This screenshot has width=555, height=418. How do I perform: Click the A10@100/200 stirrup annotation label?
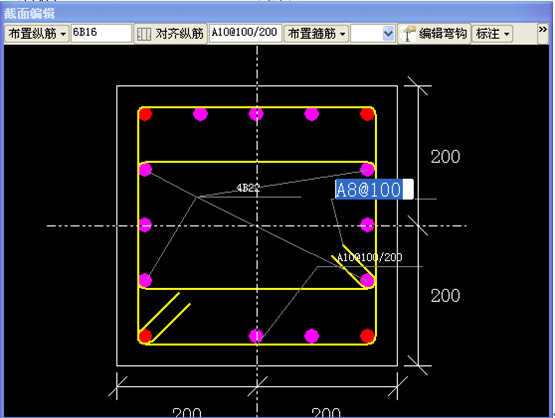370,257
